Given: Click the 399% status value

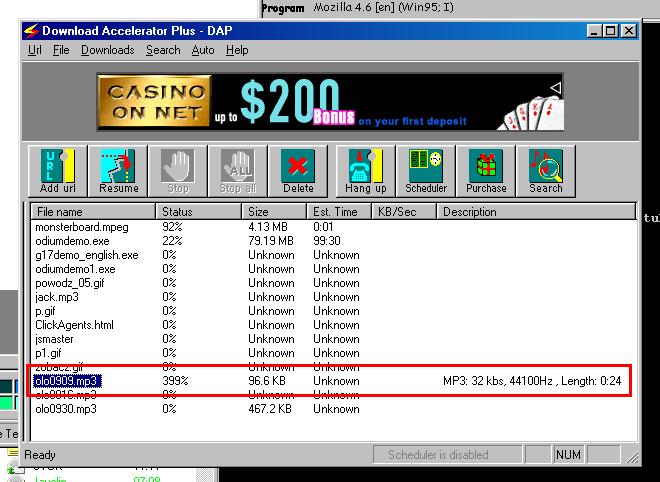Looking at the screenshot, I should [175, 381].
